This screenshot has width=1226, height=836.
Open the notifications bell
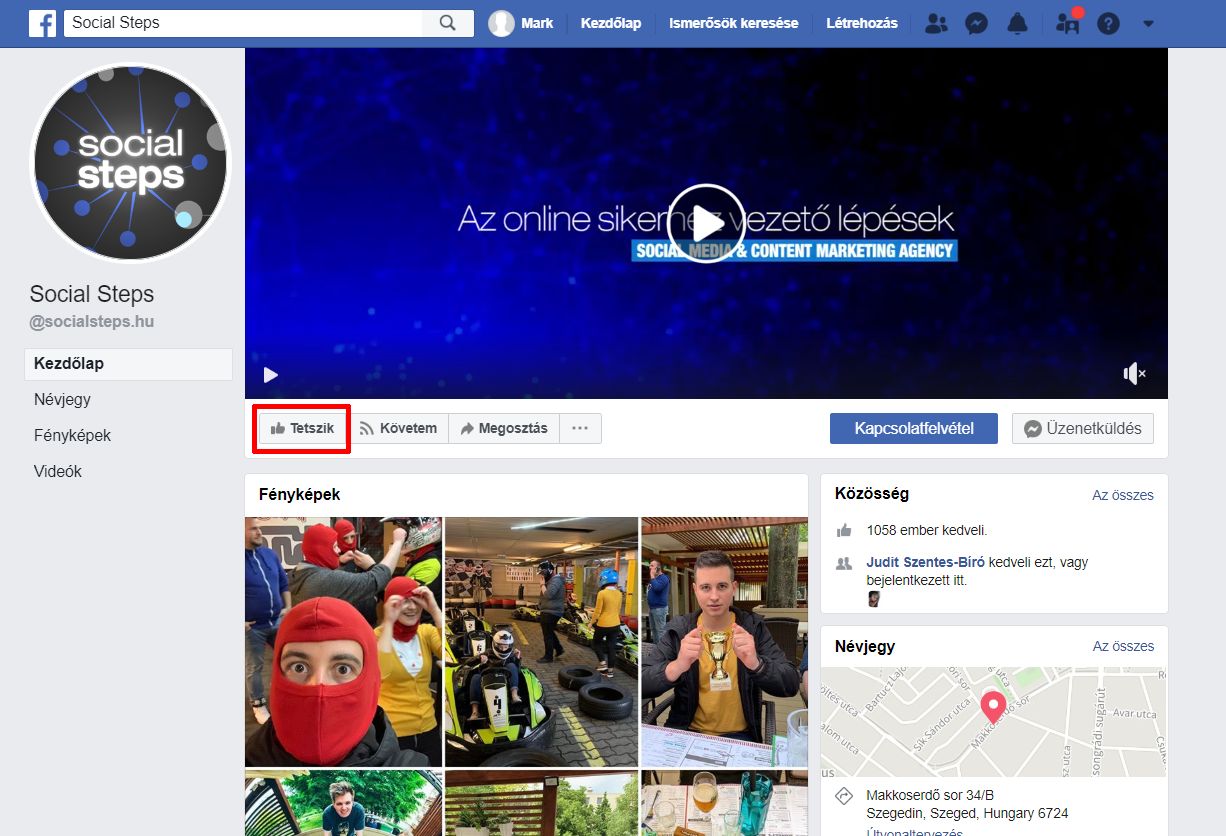coord(1017,24)
